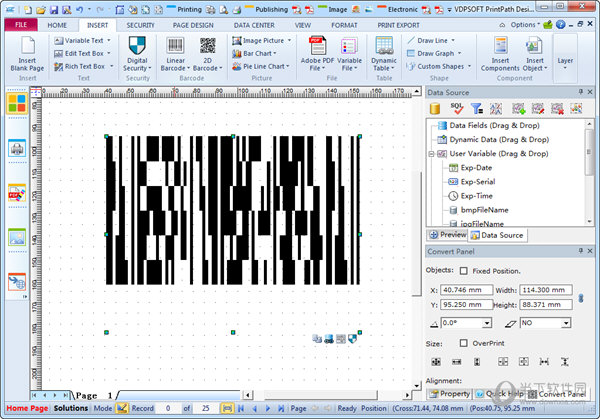Click Solutions link in status bar

coord(71,408)
